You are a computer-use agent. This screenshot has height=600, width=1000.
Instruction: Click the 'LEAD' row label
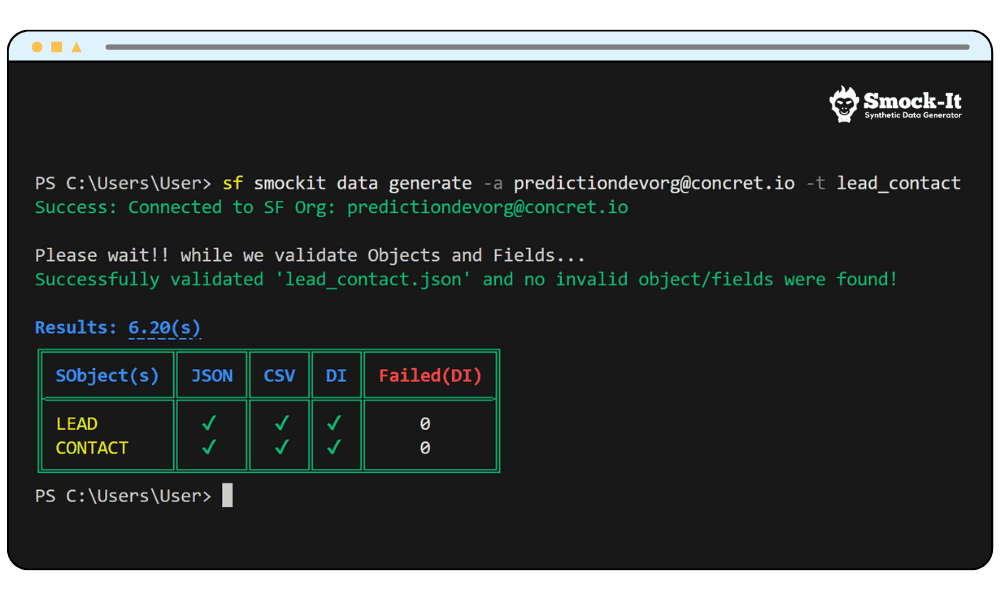coord(77,424)
